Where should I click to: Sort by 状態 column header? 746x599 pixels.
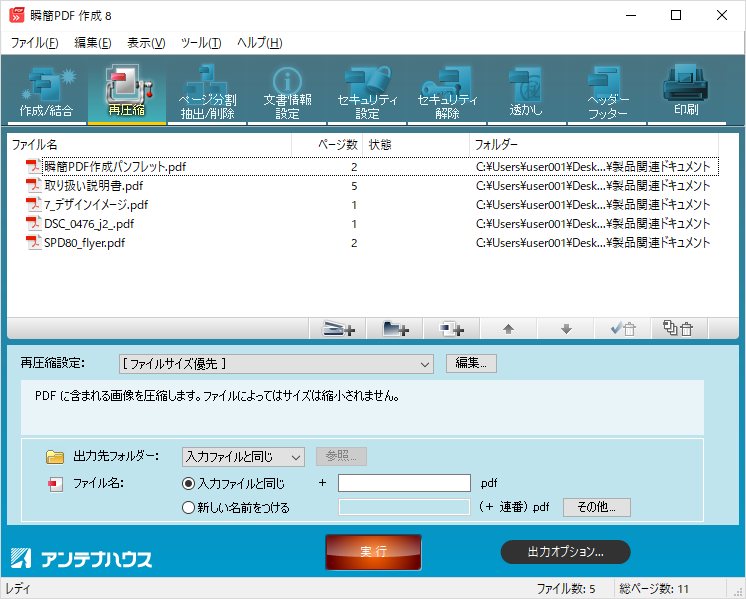click(416, 145)
